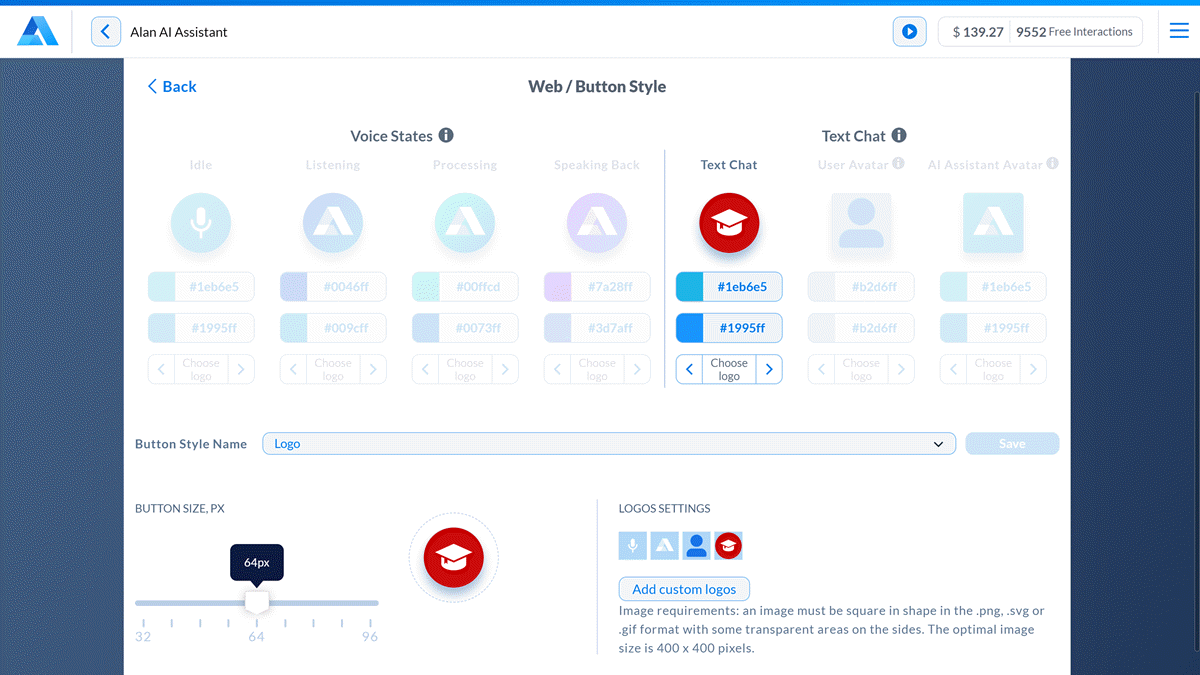Select the Processing state logo icon

[x=464, y=222]
